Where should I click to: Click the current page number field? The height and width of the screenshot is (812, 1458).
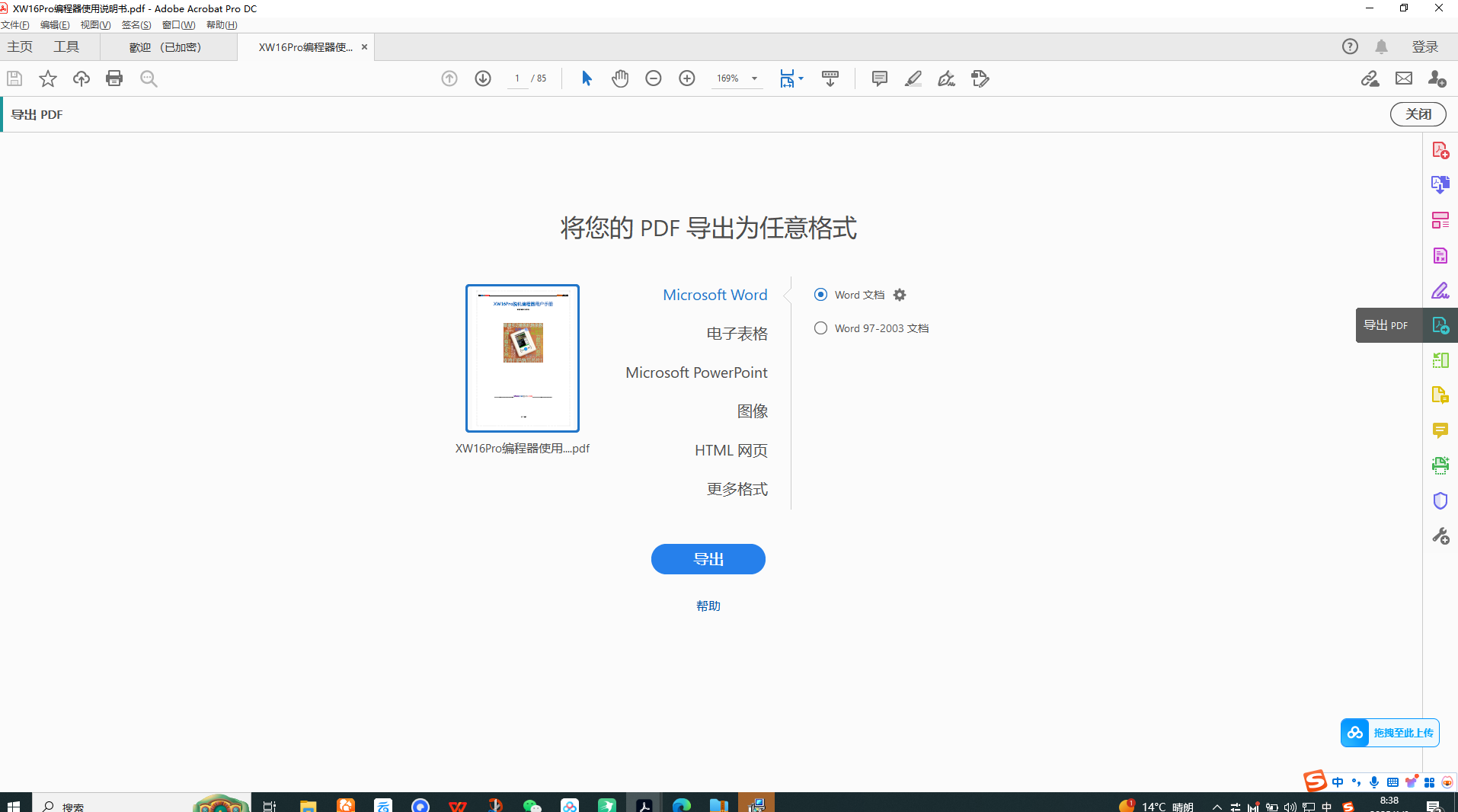(x=517, y=78)
